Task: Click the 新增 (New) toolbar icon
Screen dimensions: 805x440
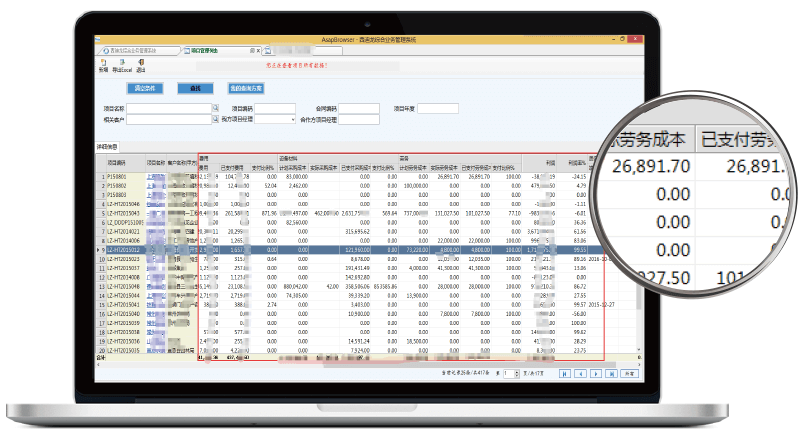Action: pos(103,65)
